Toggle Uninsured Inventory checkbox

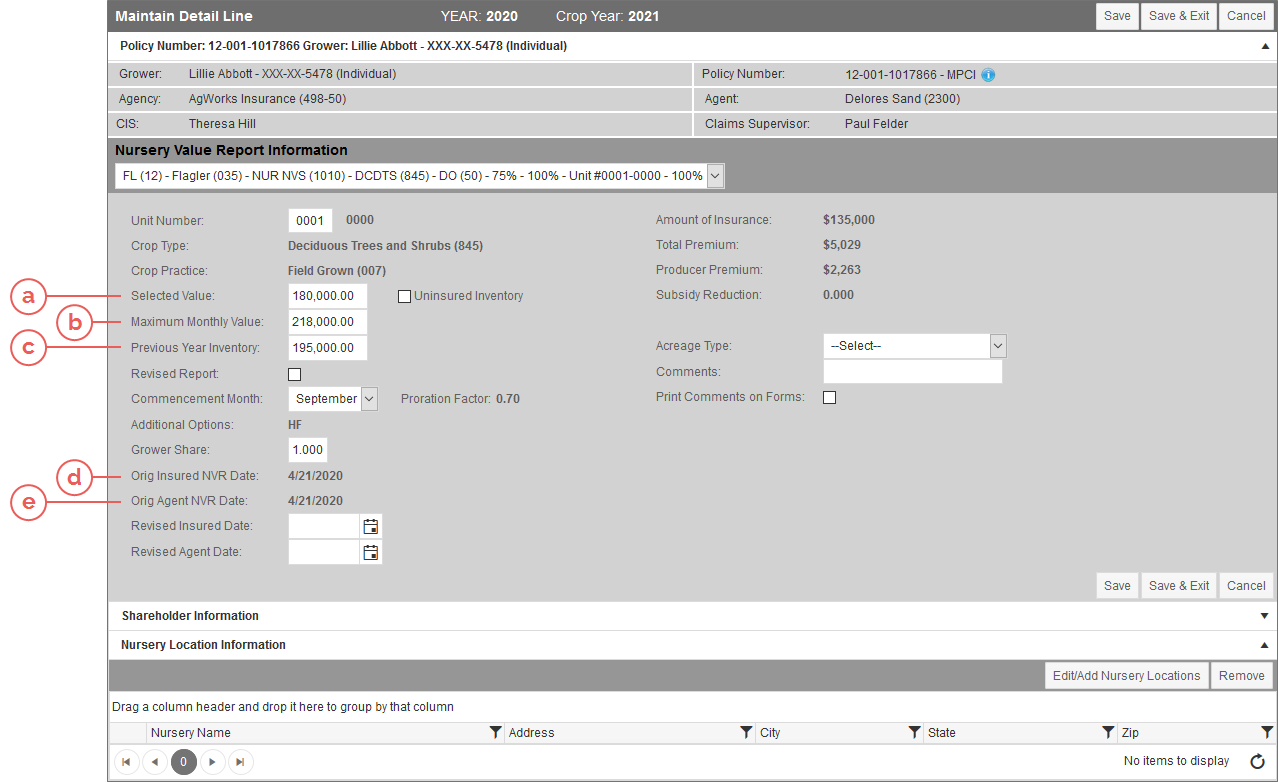[404, 296]
